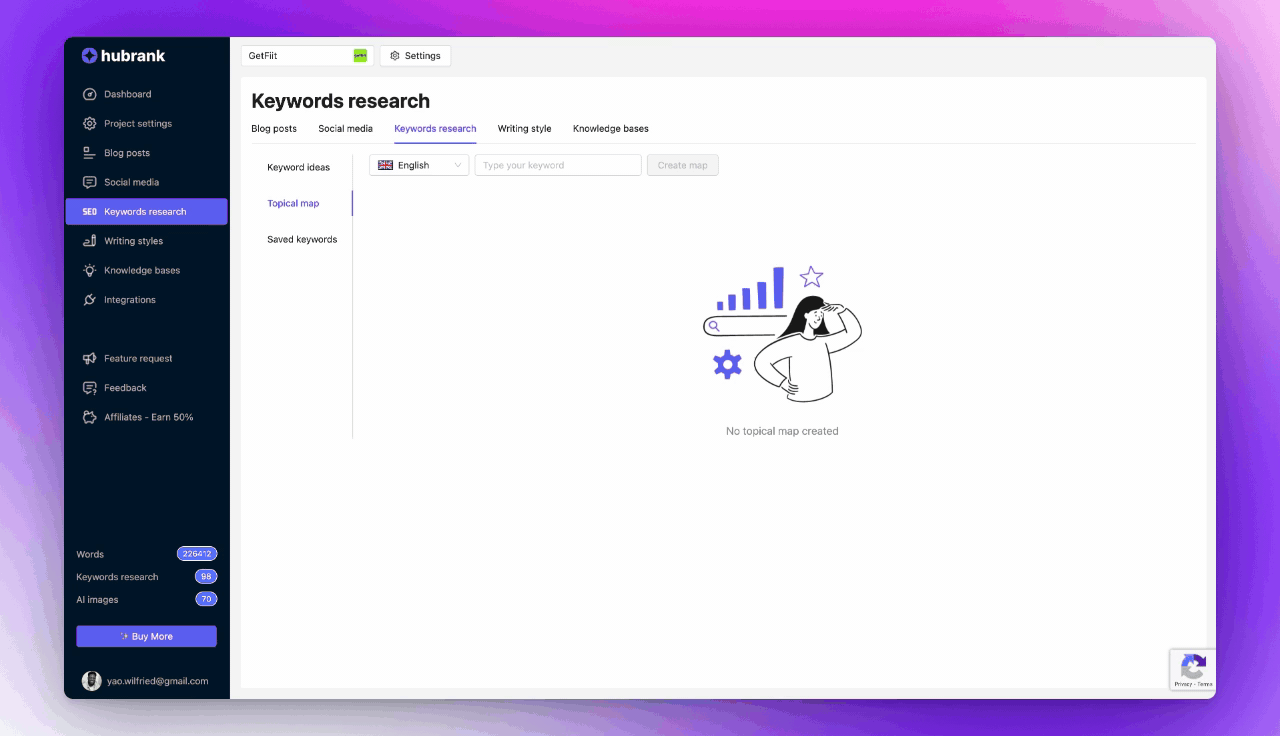Open the GetFiit project selector
This screenshot has height=736, width=1280.
click(307, 56)
